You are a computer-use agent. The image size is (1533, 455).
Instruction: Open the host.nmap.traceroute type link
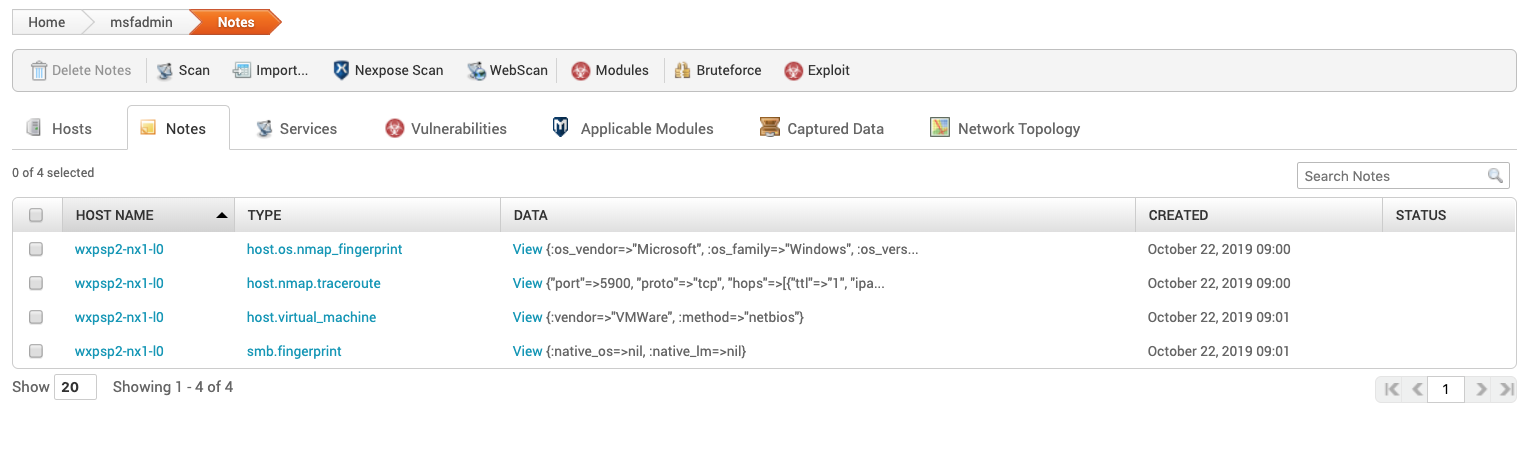pos(313,283)
